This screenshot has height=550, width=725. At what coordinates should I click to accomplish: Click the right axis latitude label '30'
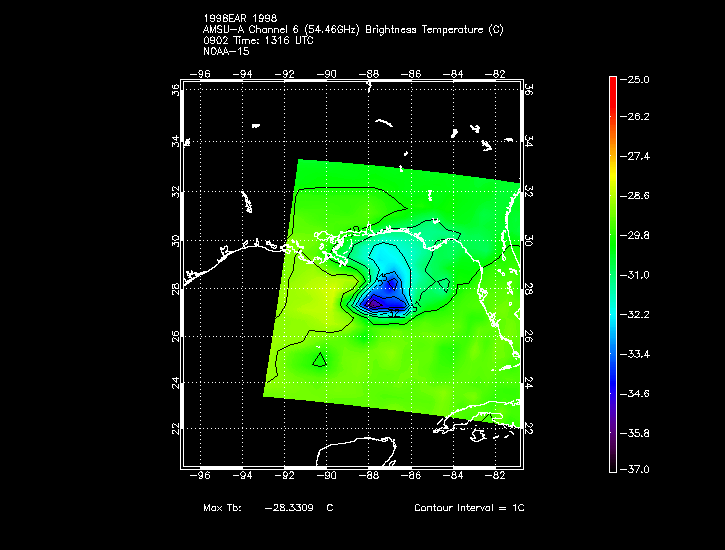coord(529,241)
